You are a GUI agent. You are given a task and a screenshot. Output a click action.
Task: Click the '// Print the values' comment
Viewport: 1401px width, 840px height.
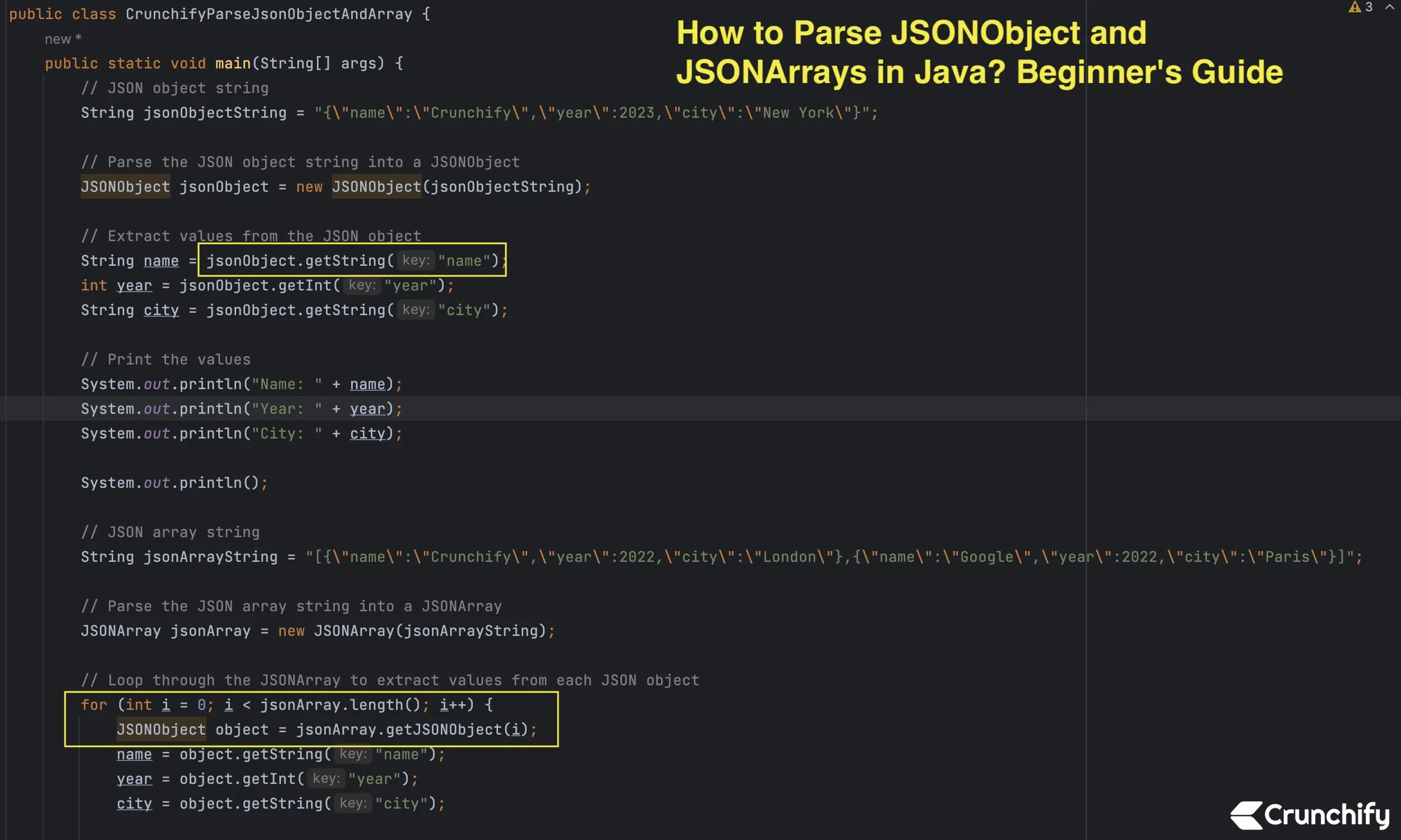[x=165, y=359]
